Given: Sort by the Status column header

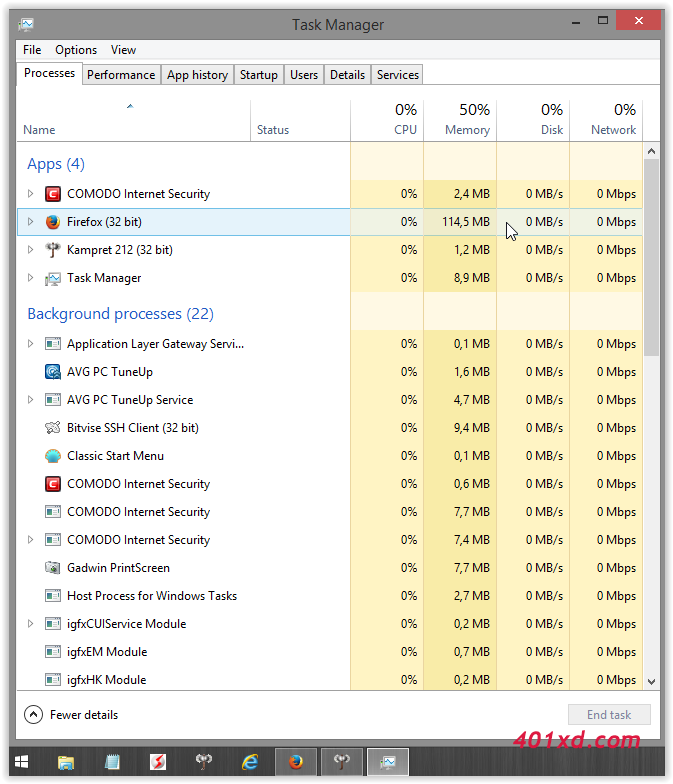Looking at the screenshot, I should (300, 121).
